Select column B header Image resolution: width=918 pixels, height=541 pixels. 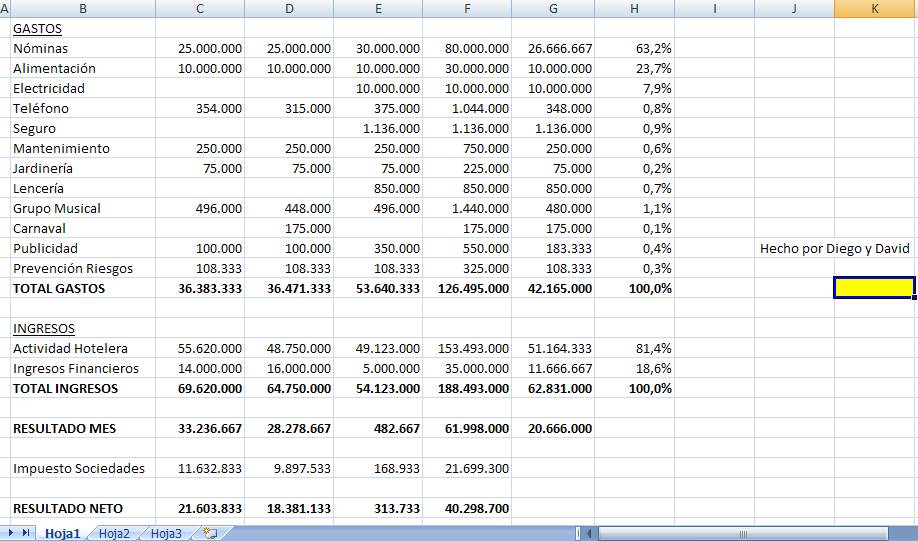pyautogui.click(x=83, y=9)
